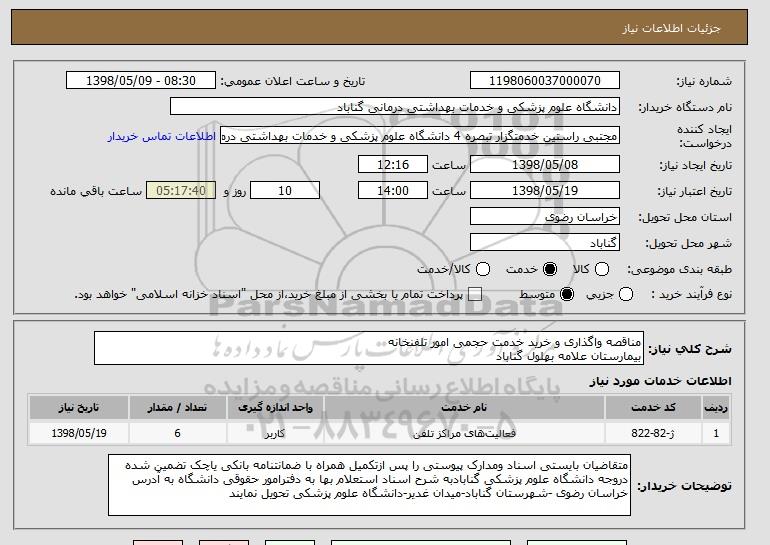Click quantity cell showing 6
770x545 pixels.
click(177, 434)
